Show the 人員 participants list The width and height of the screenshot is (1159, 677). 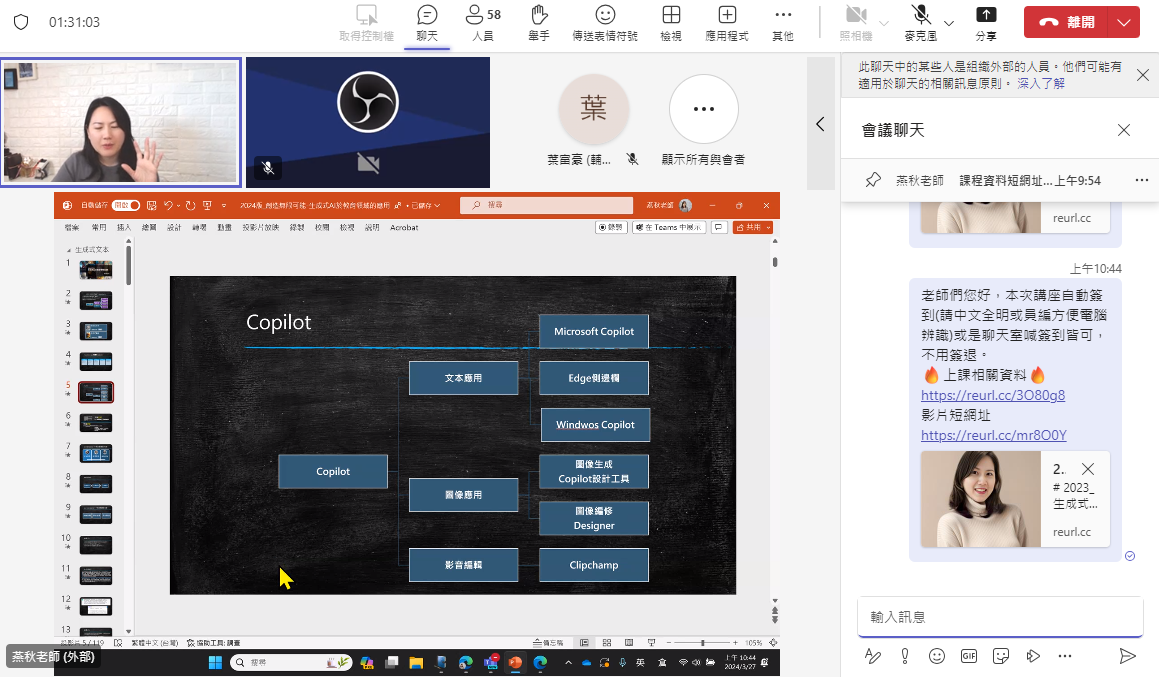[x=483, y=23]
